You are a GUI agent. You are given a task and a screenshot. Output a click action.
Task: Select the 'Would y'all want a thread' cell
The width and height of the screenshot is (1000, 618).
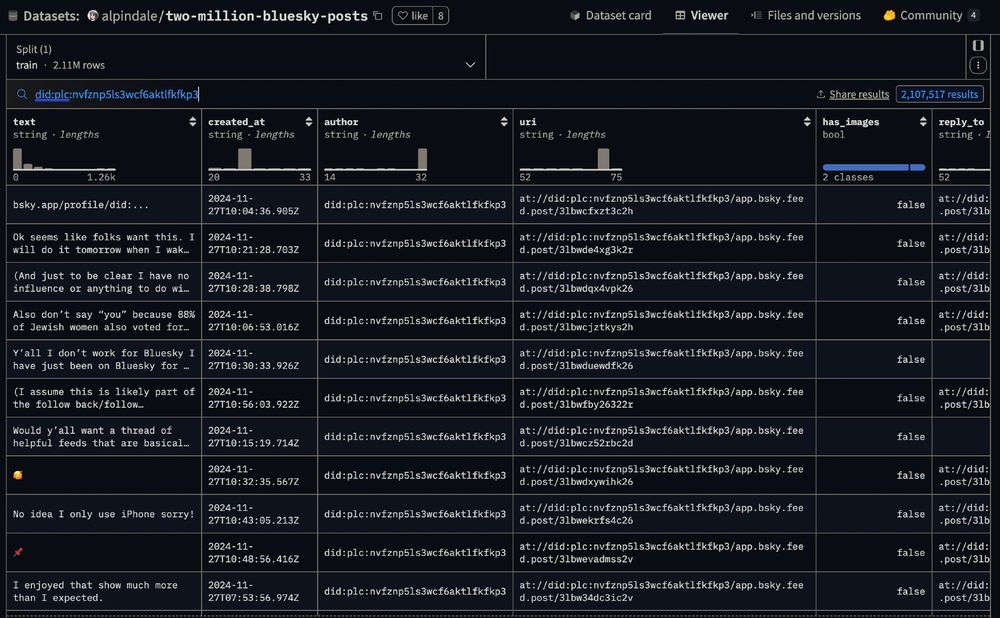(104, 437)
